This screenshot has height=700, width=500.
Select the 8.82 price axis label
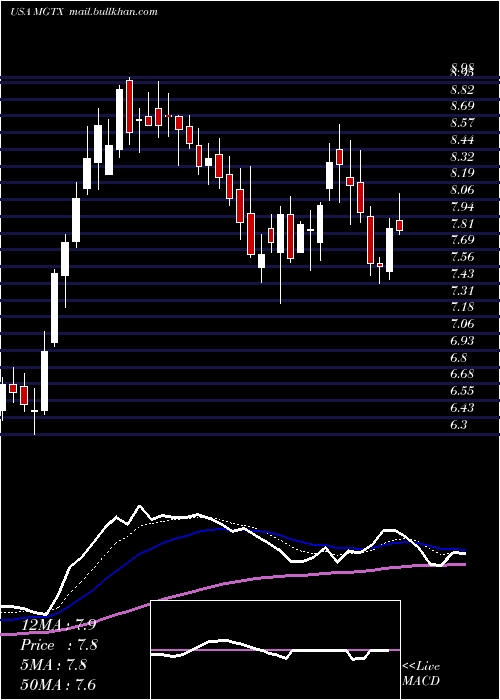pos(462,90)
